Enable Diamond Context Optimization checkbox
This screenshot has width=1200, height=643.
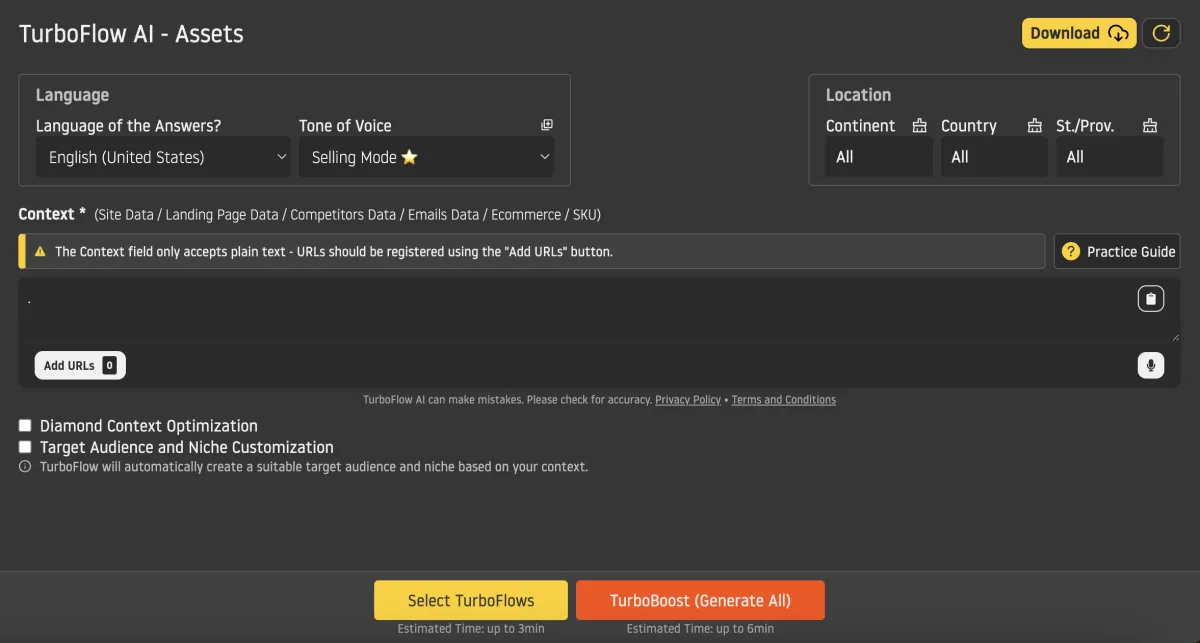pyautogui.click(x=25, y=426)
